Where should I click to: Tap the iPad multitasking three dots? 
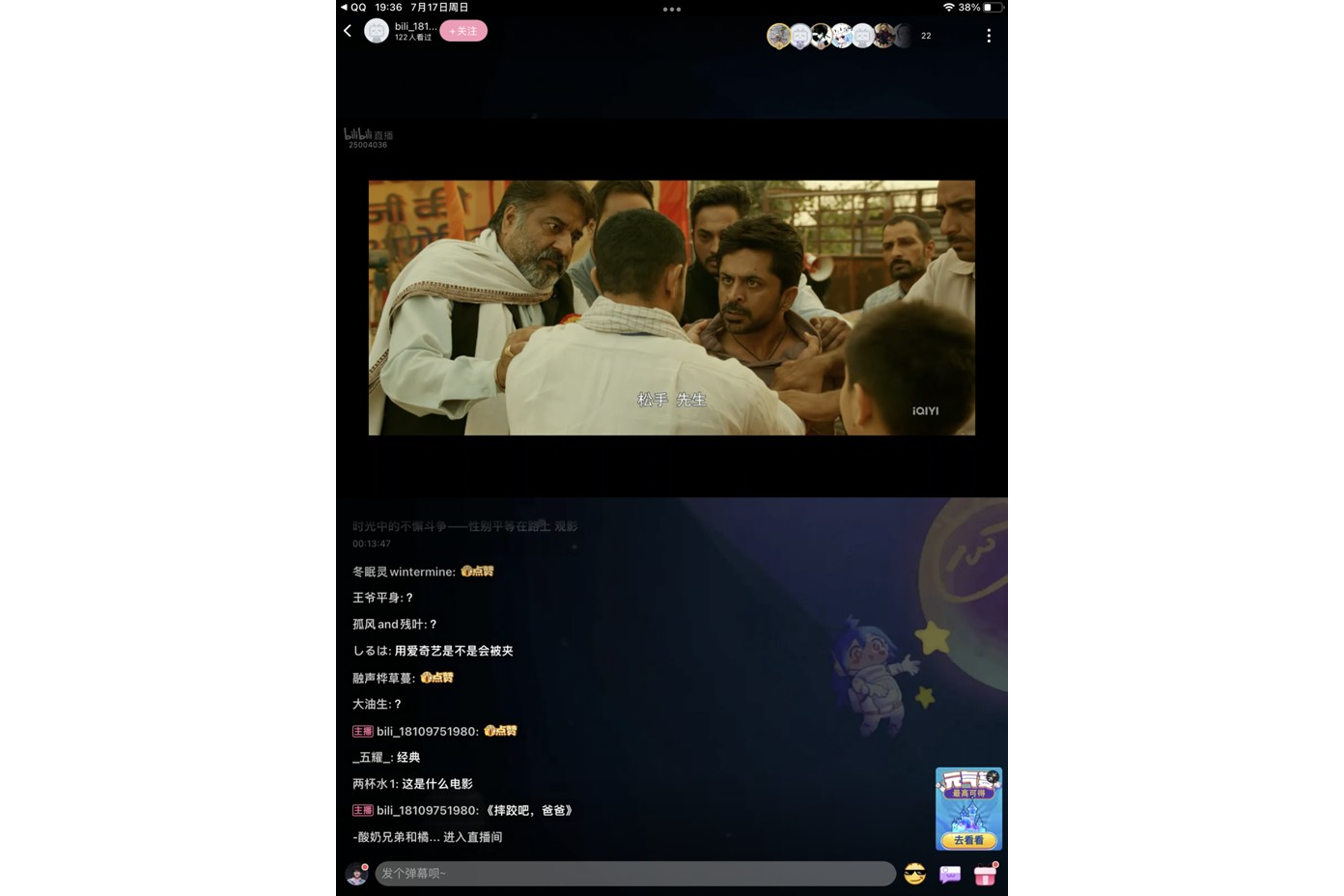point(672,10)
